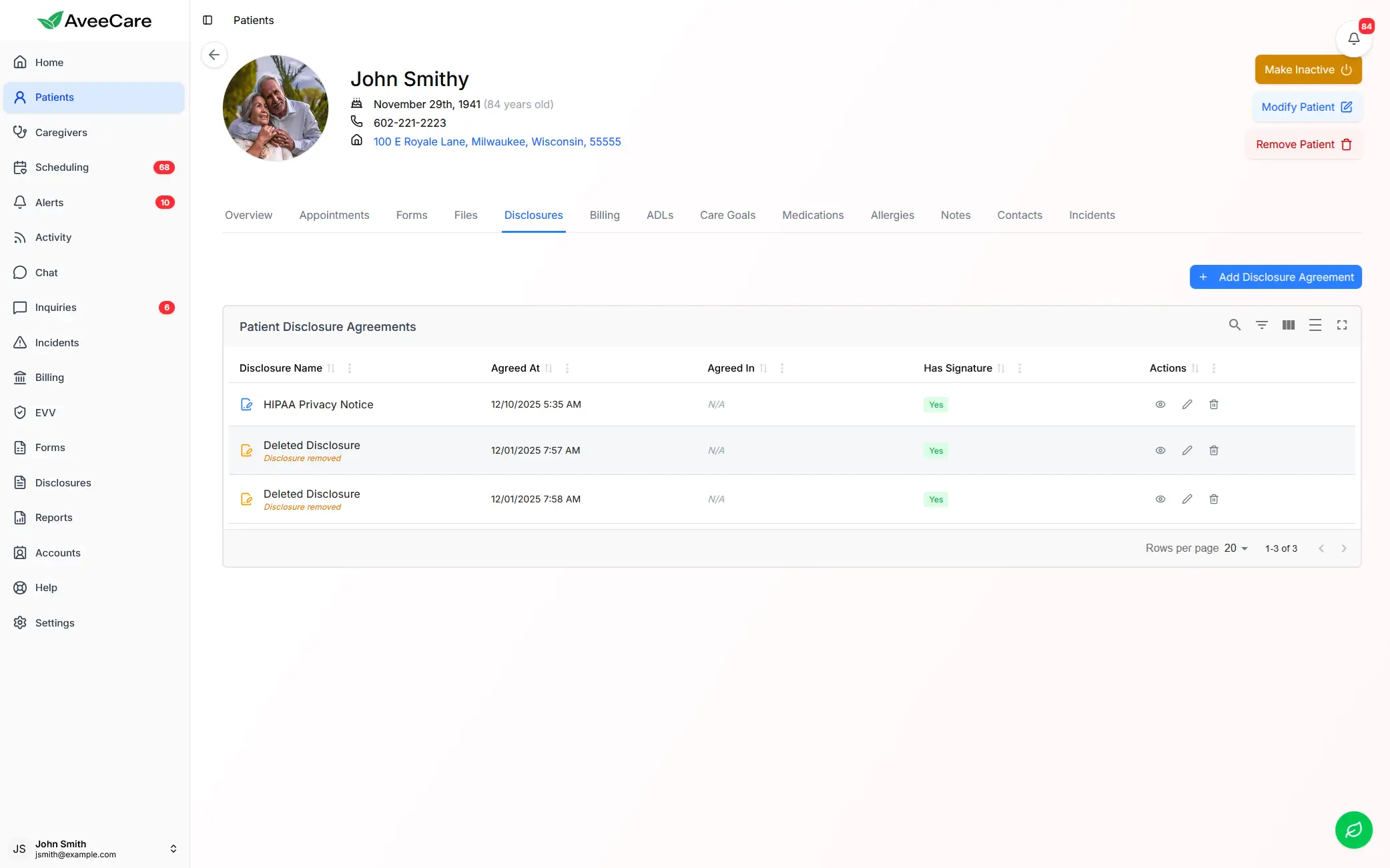The height and width of the screenshot is (868, 1390).
Task: Open notifications bell showing 84 alerts
Action: point(1354,38)
